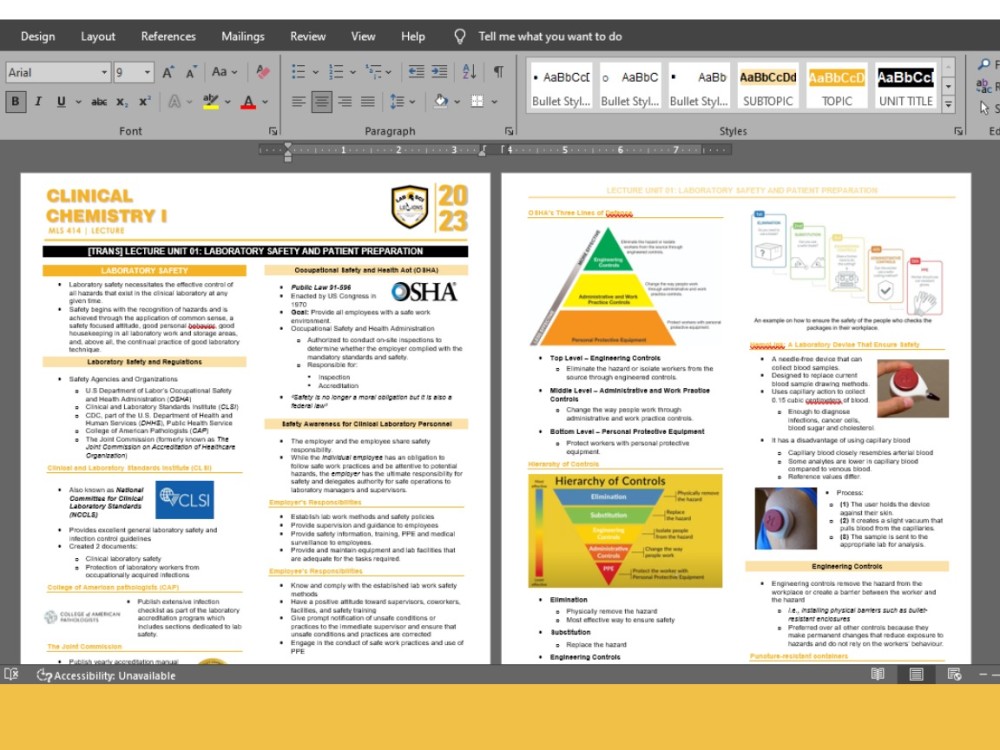Switch to Web Layout view

(954, 674)
